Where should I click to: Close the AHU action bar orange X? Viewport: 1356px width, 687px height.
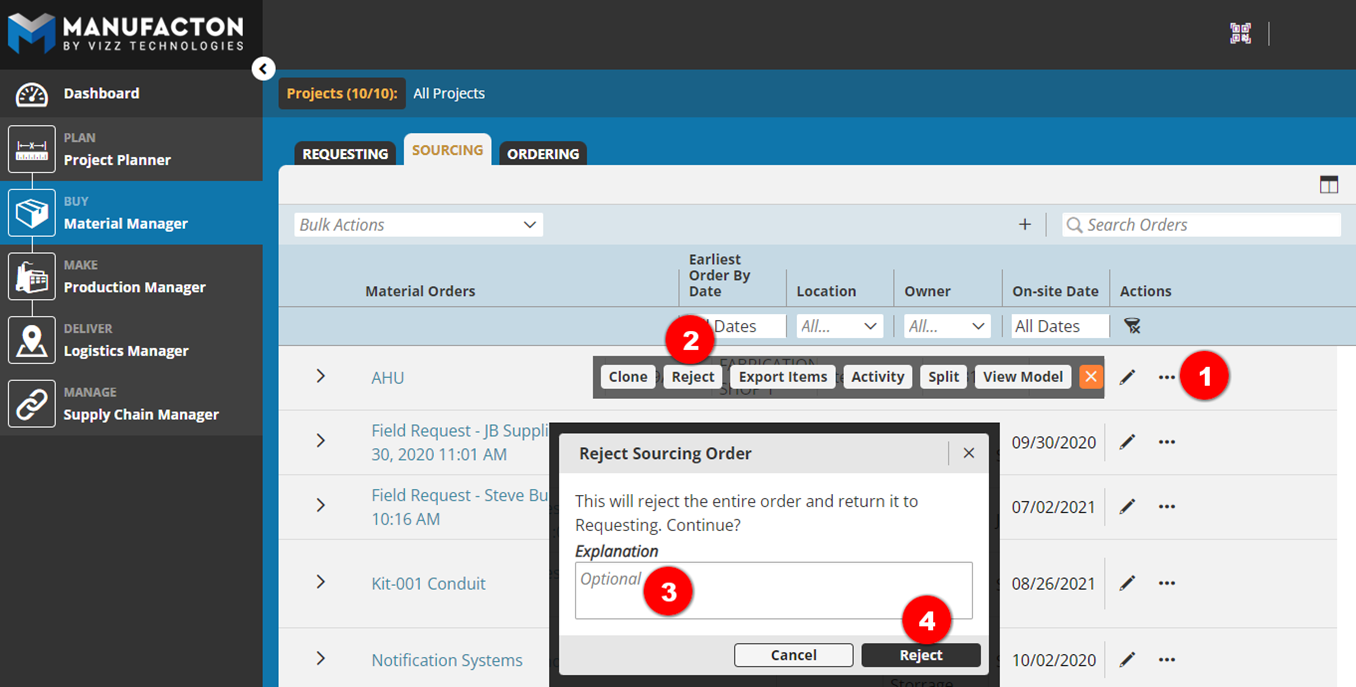point(1091,377)
